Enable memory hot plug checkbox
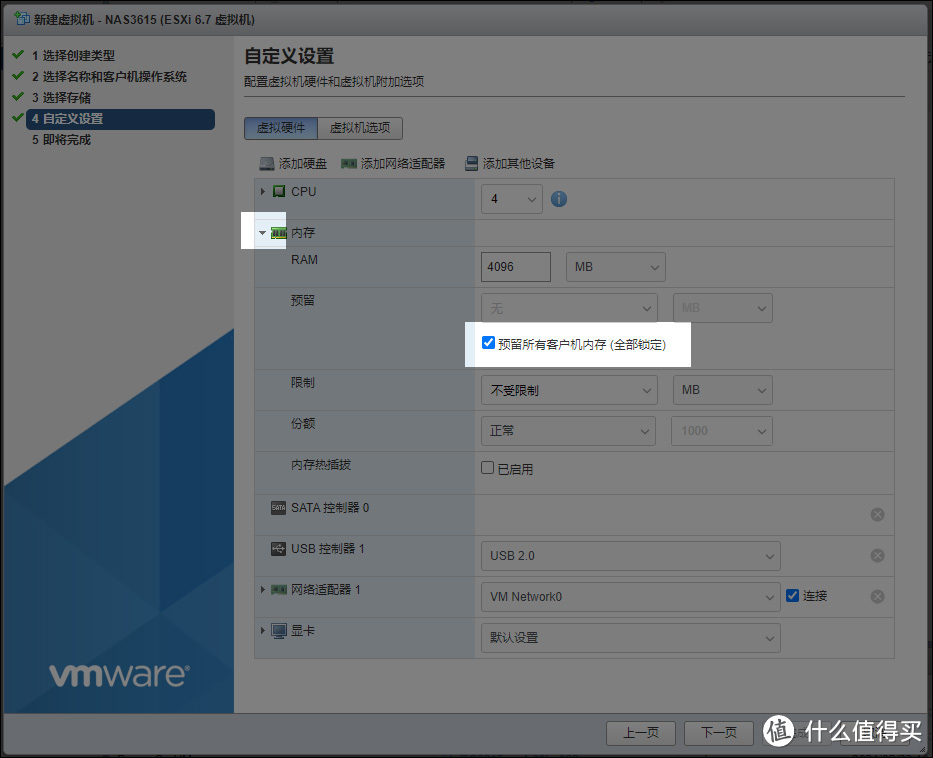Image resolution: width=933 pixels, height=758 pixels. [488, 468]
